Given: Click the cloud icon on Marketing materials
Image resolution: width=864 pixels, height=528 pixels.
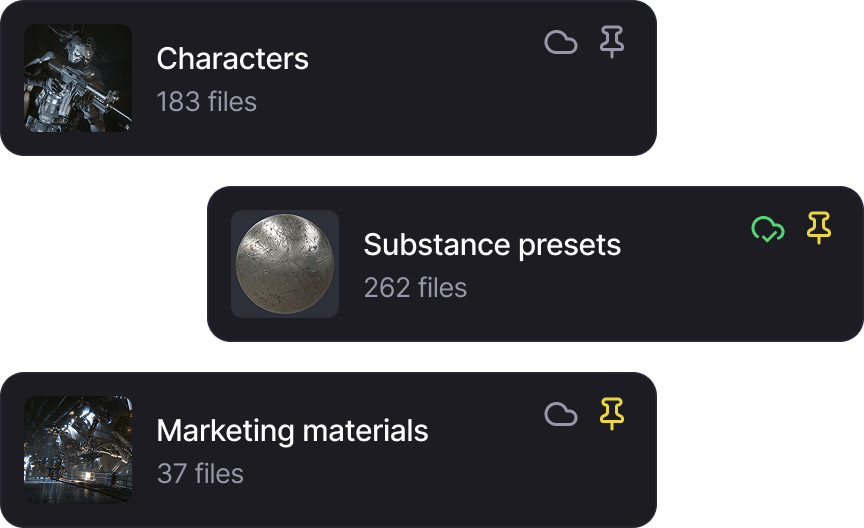Looking at the screenshot, I should click(560, 414).
